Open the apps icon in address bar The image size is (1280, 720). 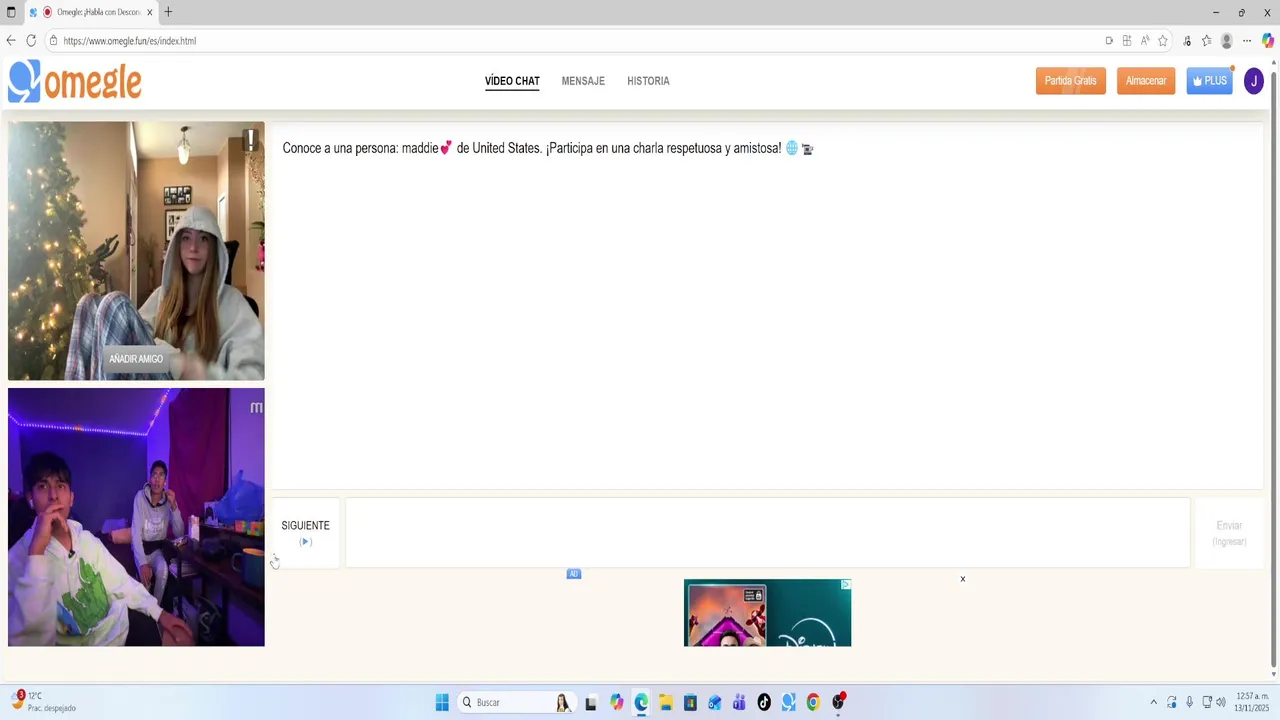[1127, 41]
